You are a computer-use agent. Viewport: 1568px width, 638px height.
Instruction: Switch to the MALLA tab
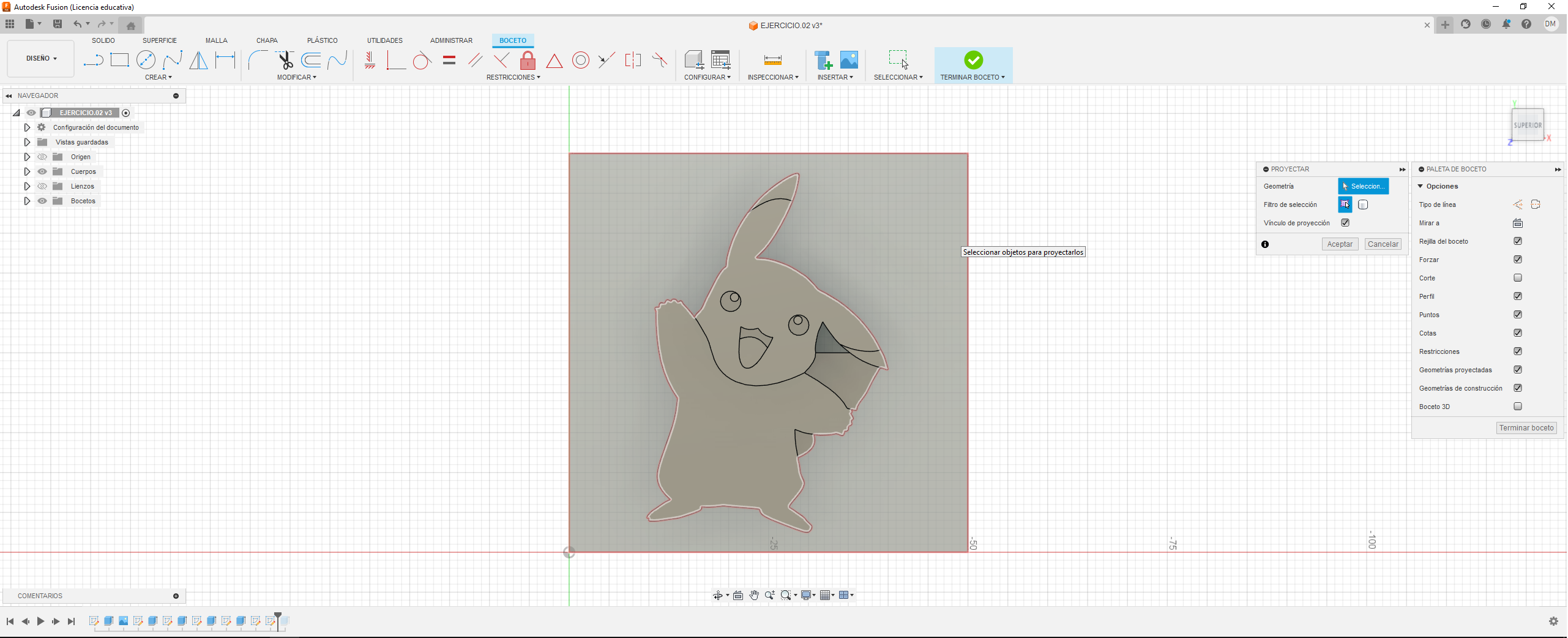[x=217, y=40]
